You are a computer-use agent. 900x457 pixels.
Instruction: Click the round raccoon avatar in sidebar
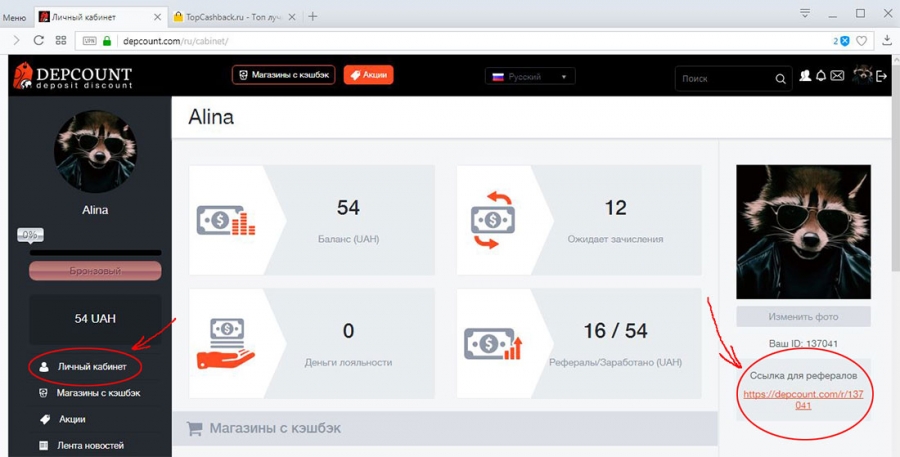coord(95,152)
